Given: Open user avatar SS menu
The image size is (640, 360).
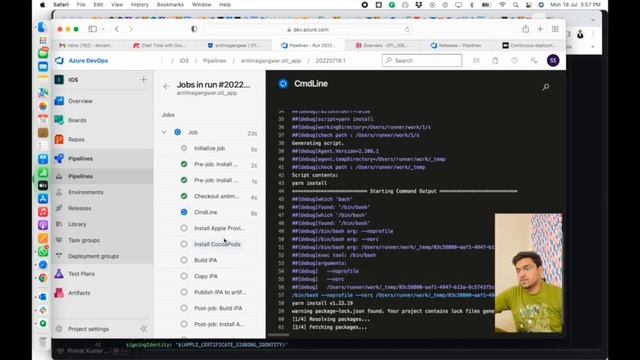Looking at the screenshot, I should click(553, 60).
